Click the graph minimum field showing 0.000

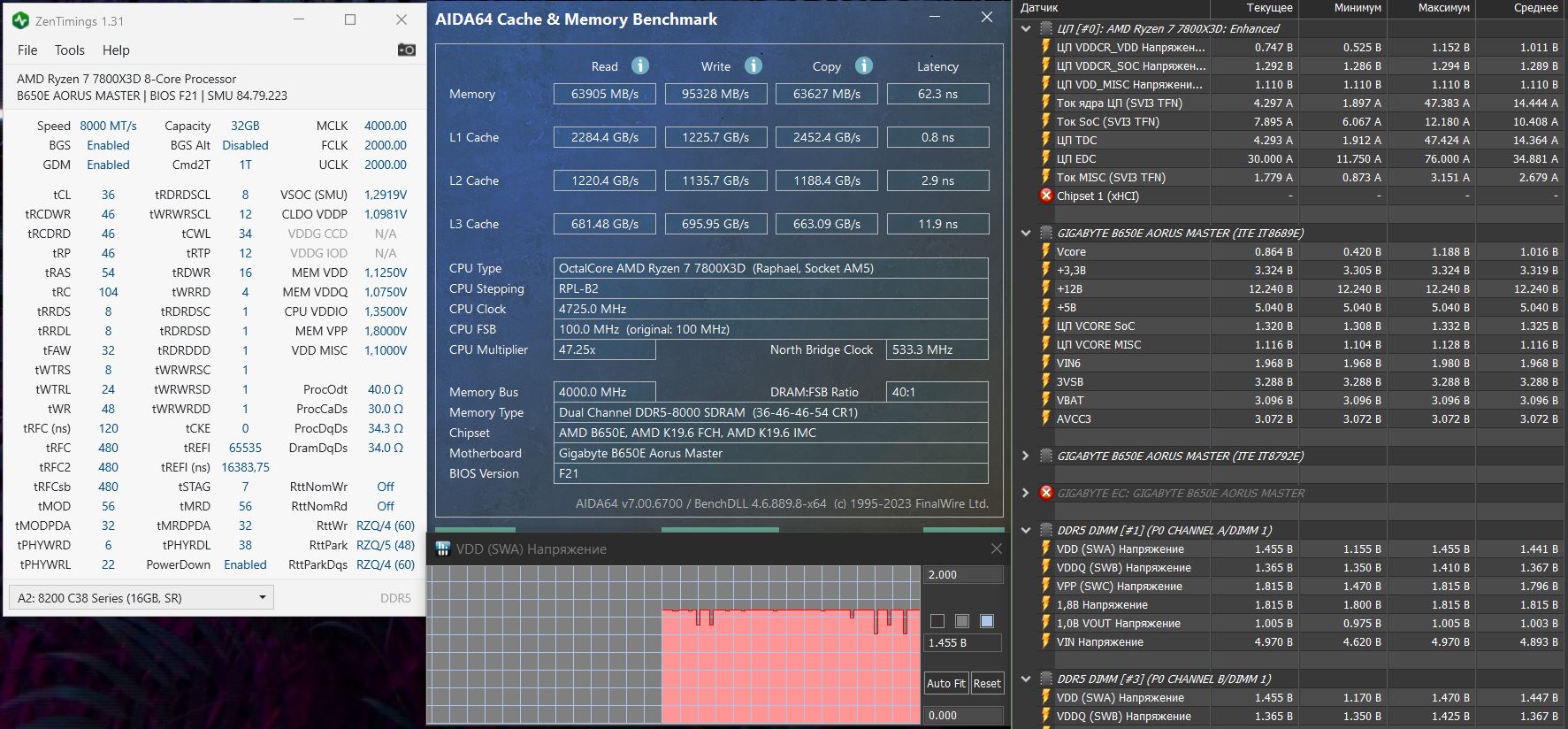tap(963, 715)
